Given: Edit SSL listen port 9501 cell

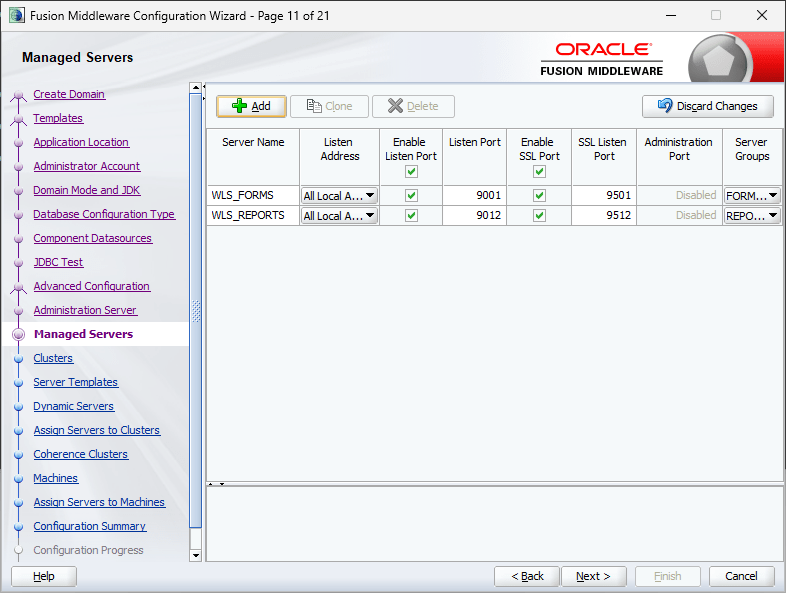Looking at the screenshot, I should [x=604, y=195].
